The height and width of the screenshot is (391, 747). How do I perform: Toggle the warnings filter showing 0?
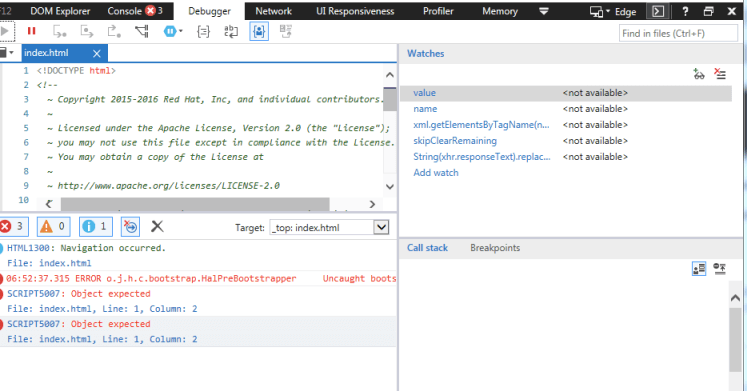point(53,226)
